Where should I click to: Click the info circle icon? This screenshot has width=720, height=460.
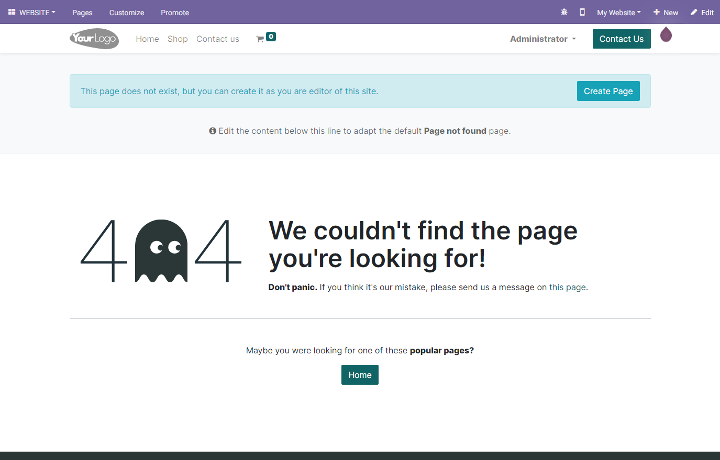212,131
